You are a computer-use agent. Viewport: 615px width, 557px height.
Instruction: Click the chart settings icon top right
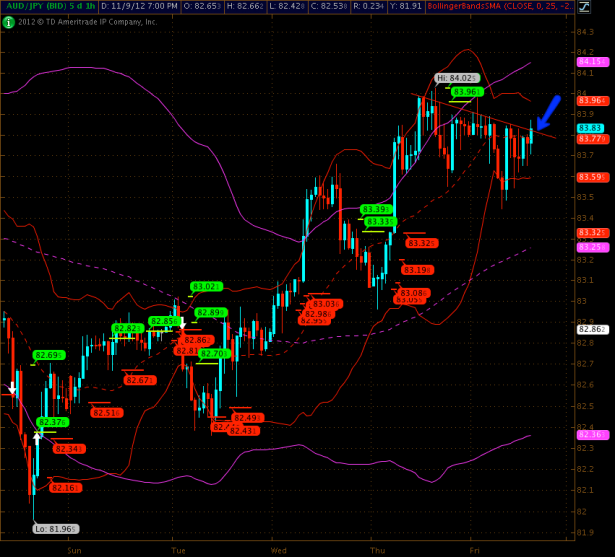pyautogui.click(x=583, y=7)
